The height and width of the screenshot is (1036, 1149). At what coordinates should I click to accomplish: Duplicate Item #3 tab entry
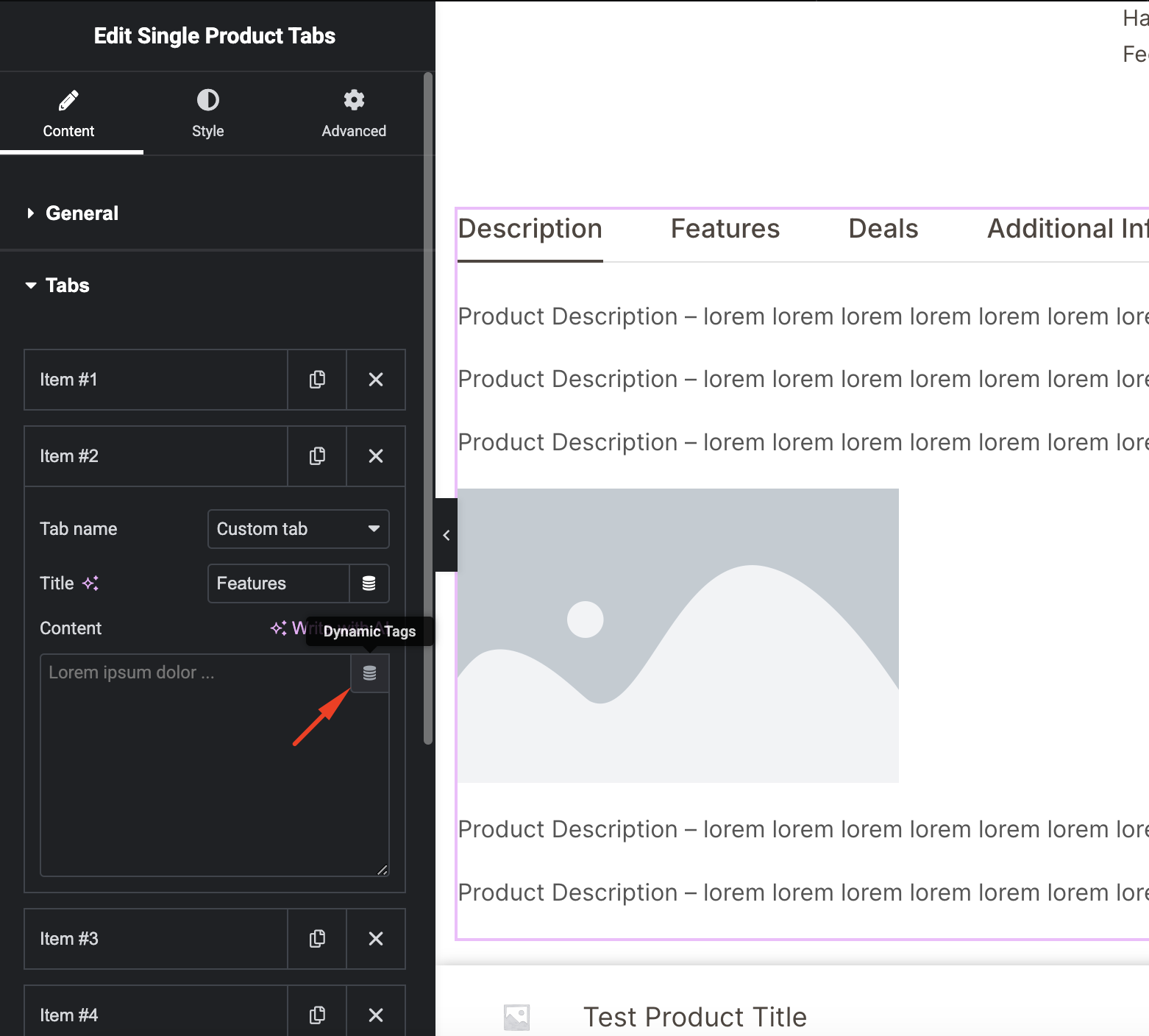(317, 939)
